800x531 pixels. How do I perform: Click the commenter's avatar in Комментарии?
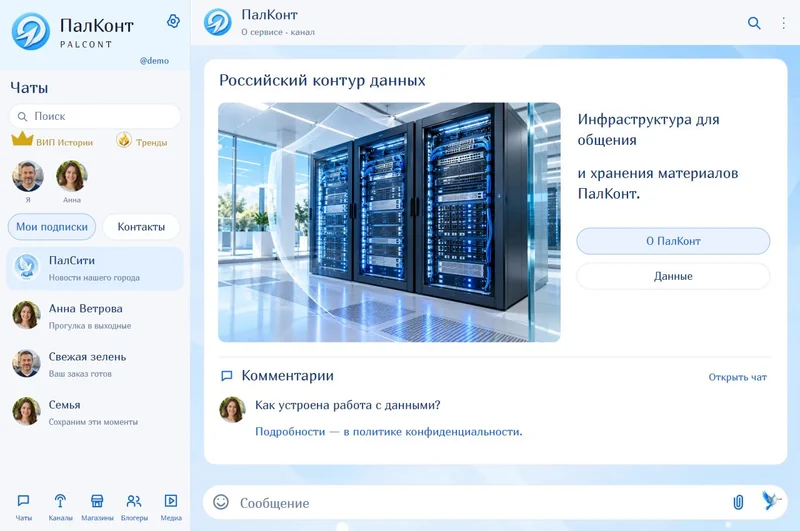[232, 410]
